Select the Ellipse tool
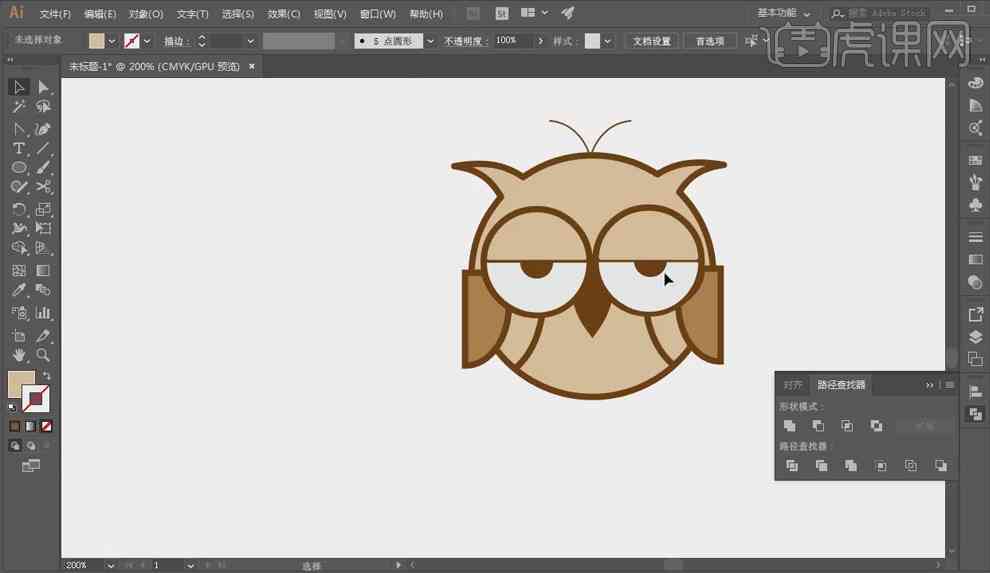Screen dimensions: 990x573 [x=19, y=167]
